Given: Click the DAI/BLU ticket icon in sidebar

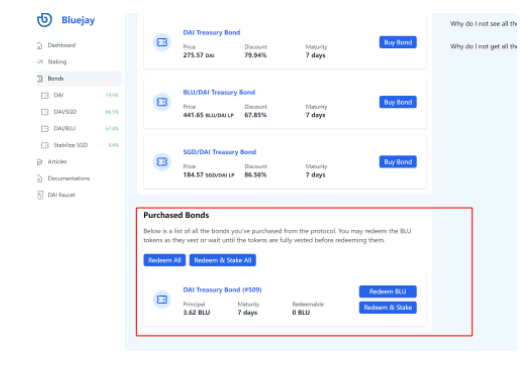Looking at the screenshot, I should (x=45, y=129).
